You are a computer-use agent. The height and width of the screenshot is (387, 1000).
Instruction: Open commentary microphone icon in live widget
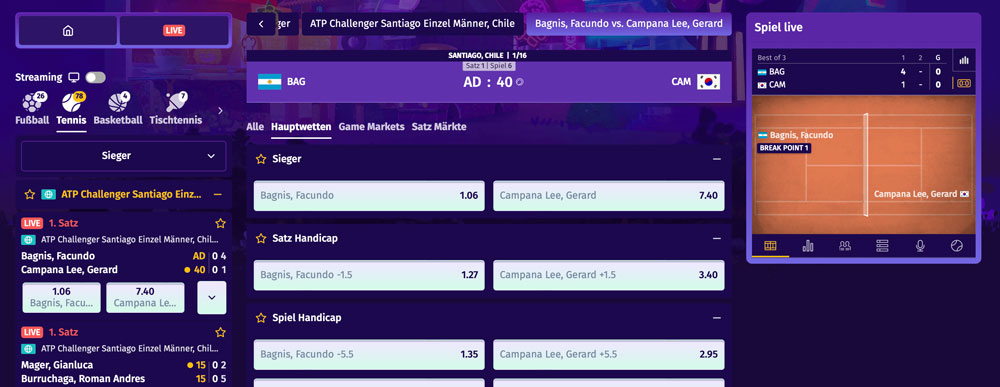[920, 245]
